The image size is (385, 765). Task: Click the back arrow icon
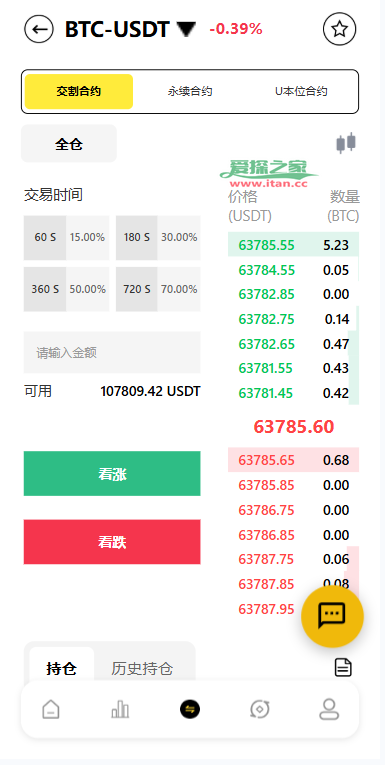tap(39, 29)
